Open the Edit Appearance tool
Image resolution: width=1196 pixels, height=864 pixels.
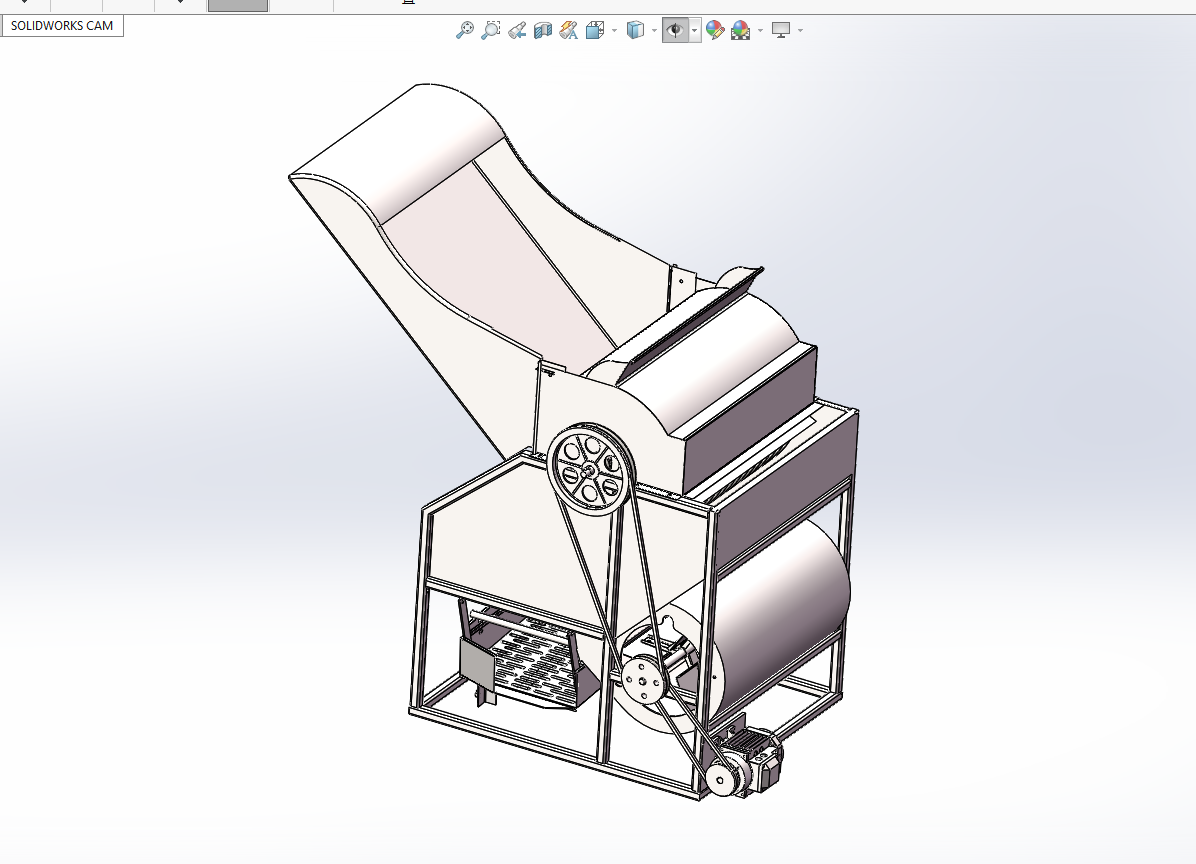[715, 31]
